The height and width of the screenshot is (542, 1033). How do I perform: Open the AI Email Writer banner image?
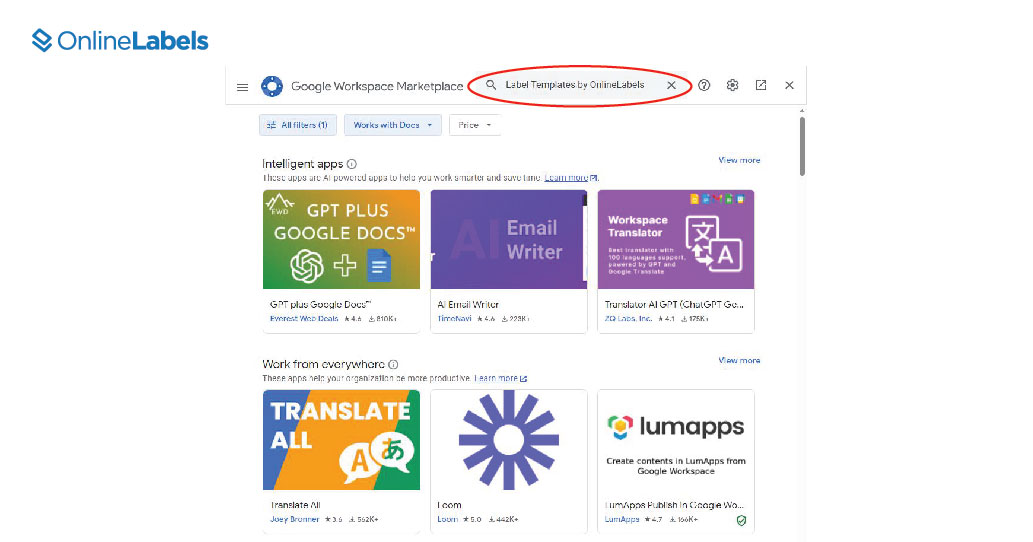pyautogui.click(x=509, y=240)
